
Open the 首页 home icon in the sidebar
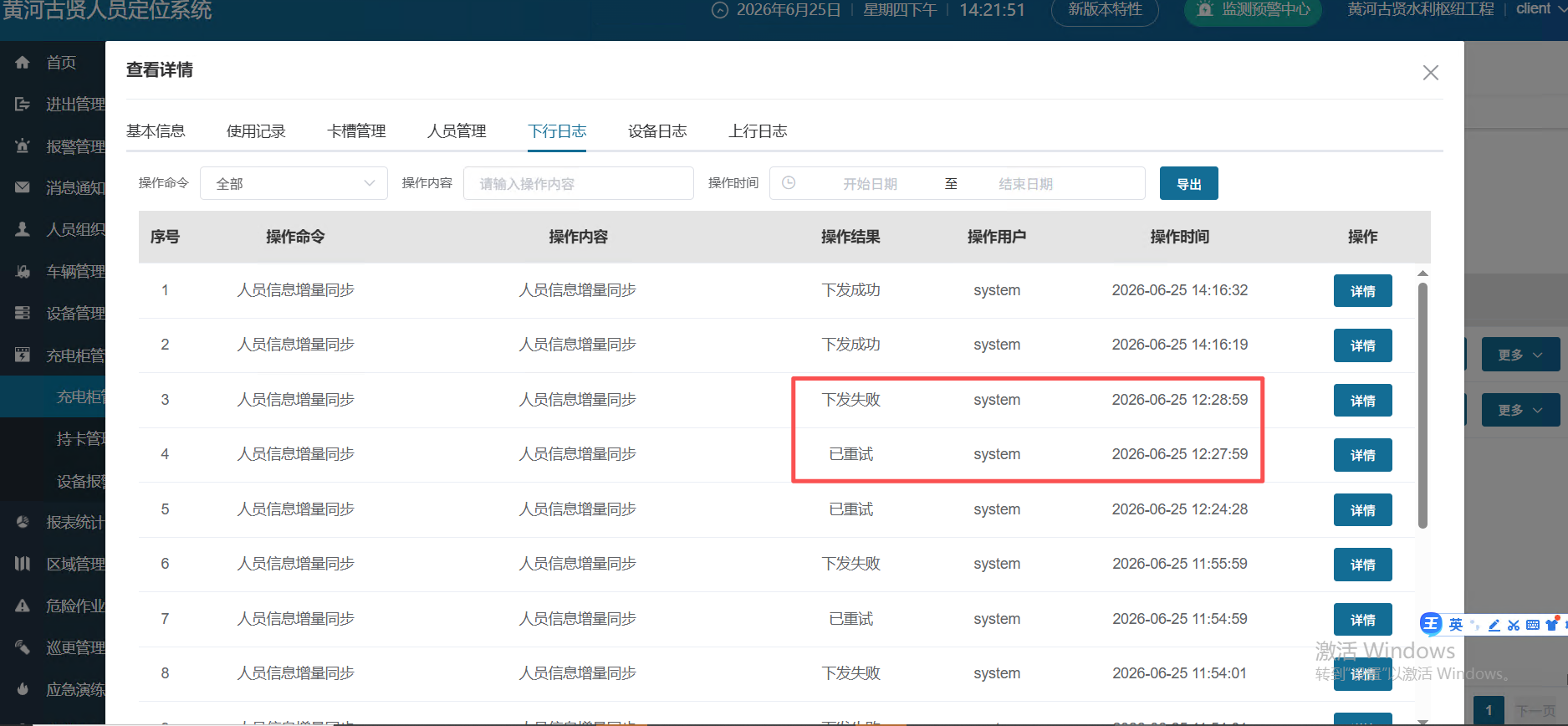(23, 62)
